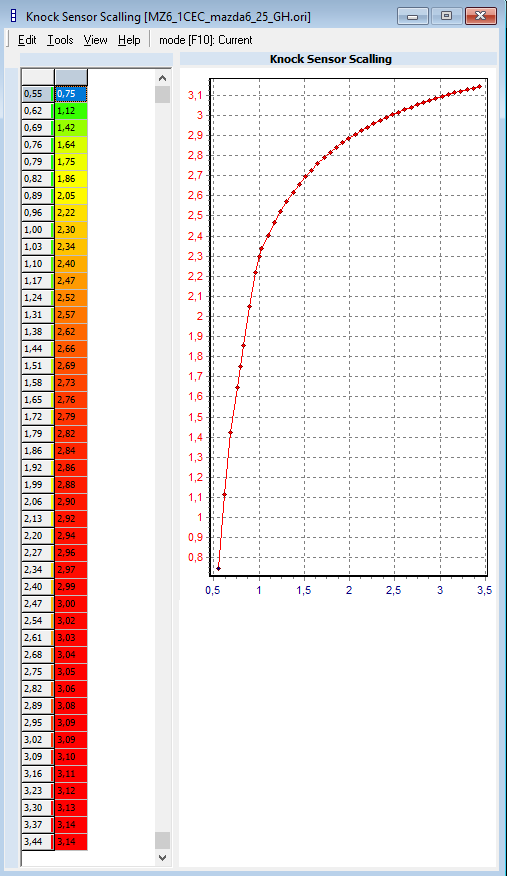Click the window's app icon in title bar
This screenshot has height=876, width=514.
13,16
